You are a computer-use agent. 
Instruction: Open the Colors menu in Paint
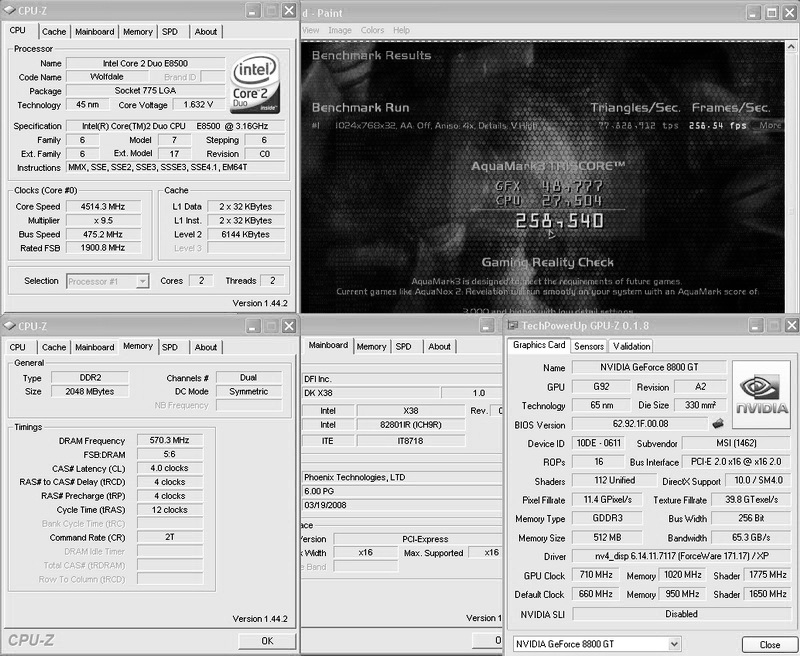tap(372, 30)
